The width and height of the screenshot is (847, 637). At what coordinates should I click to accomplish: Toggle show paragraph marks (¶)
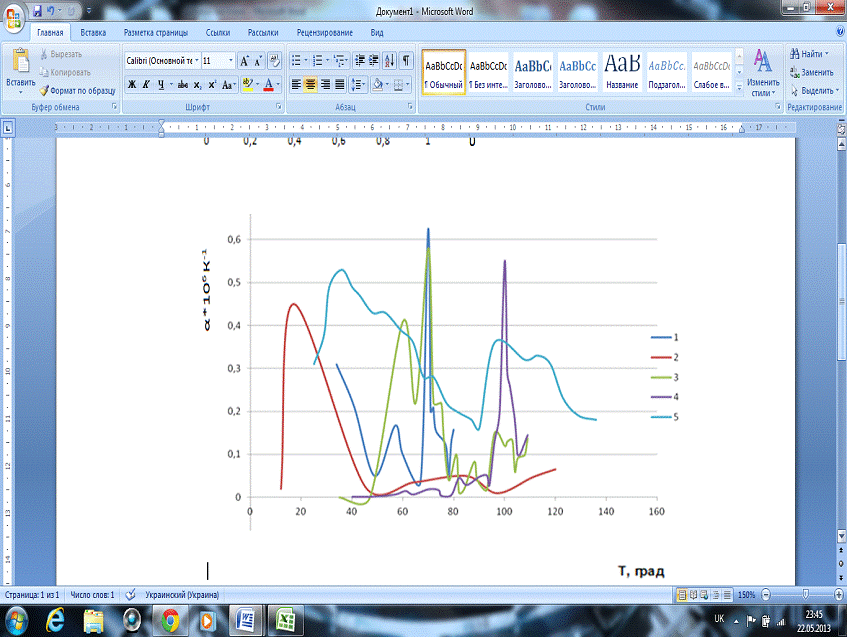coord(405,61)
